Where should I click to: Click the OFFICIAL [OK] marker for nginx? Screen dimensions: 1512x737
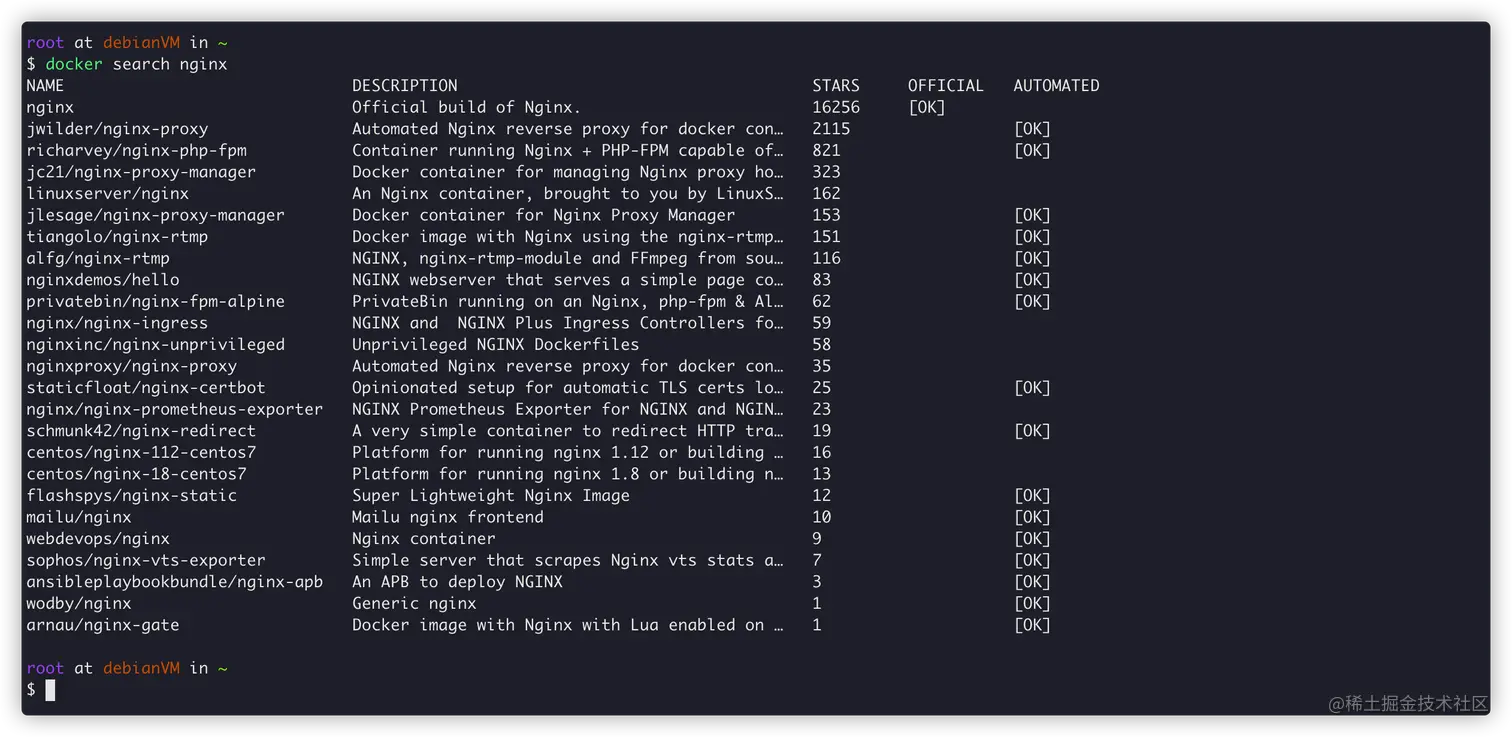coord(926,107)
